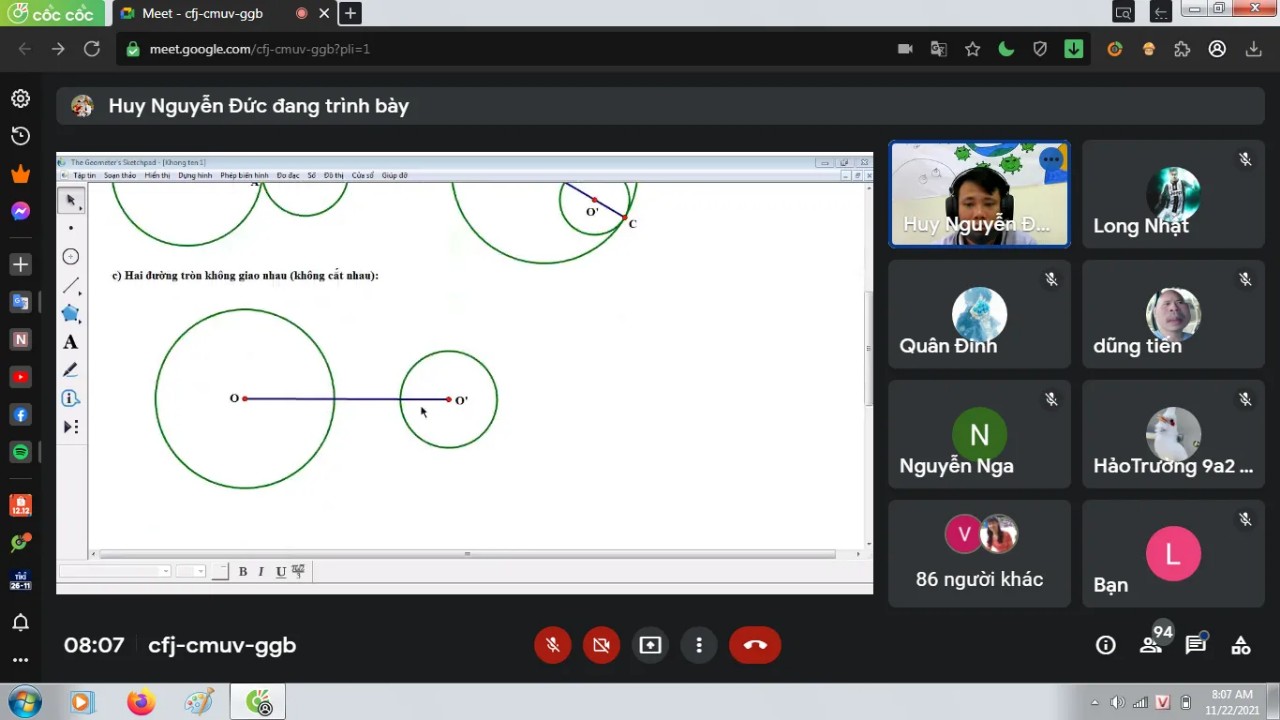Open Spotify from the browser sidebar
The width and height of the screenshot is (1280, 720).
(x=20, y=452)
